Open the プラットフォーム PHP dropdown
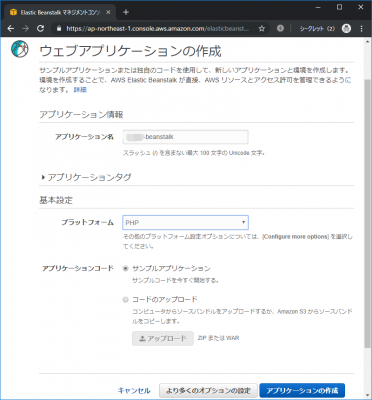The height and width of the screenshot is (400, 372). click(185, 223)
